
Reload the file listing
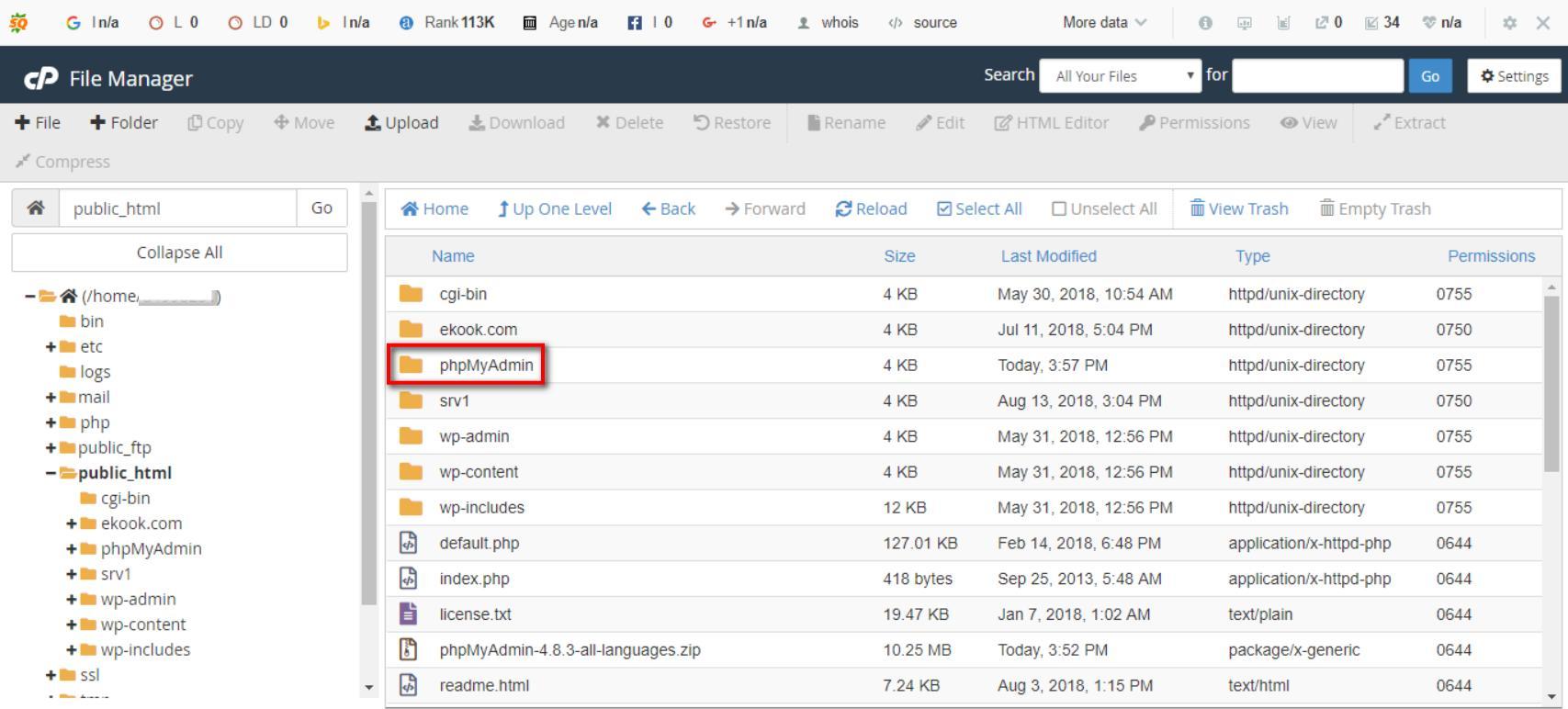871,208
